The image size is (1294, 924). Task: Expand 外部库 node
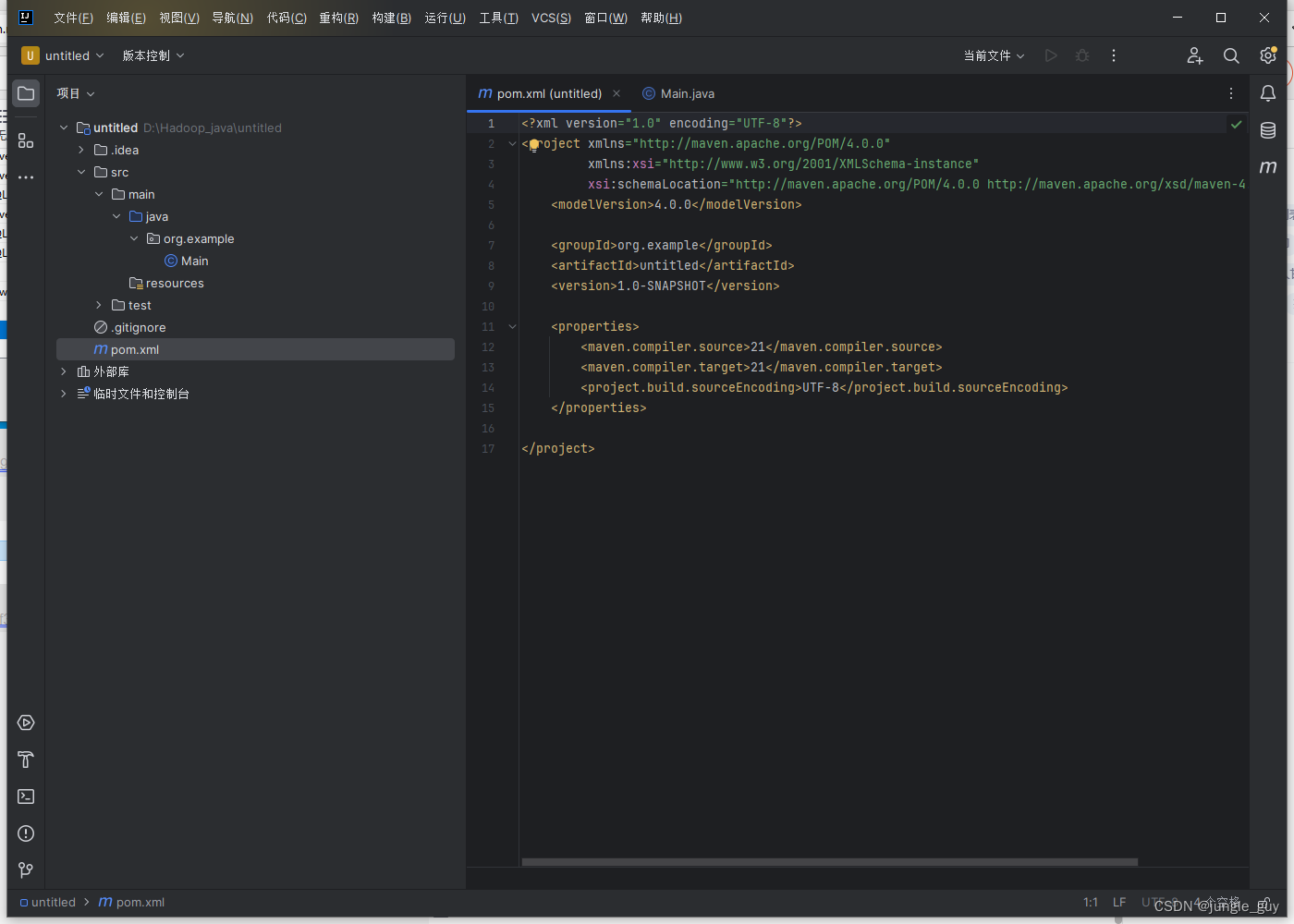tap(64, 371)
